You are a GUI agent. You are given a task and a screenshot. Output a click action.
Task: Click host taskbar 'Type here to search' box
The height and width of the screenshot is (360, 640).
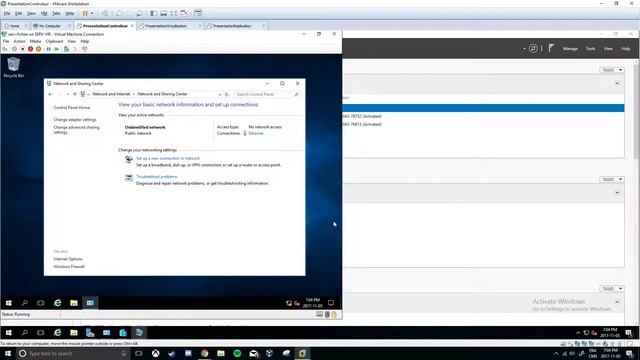click(73, 354)
